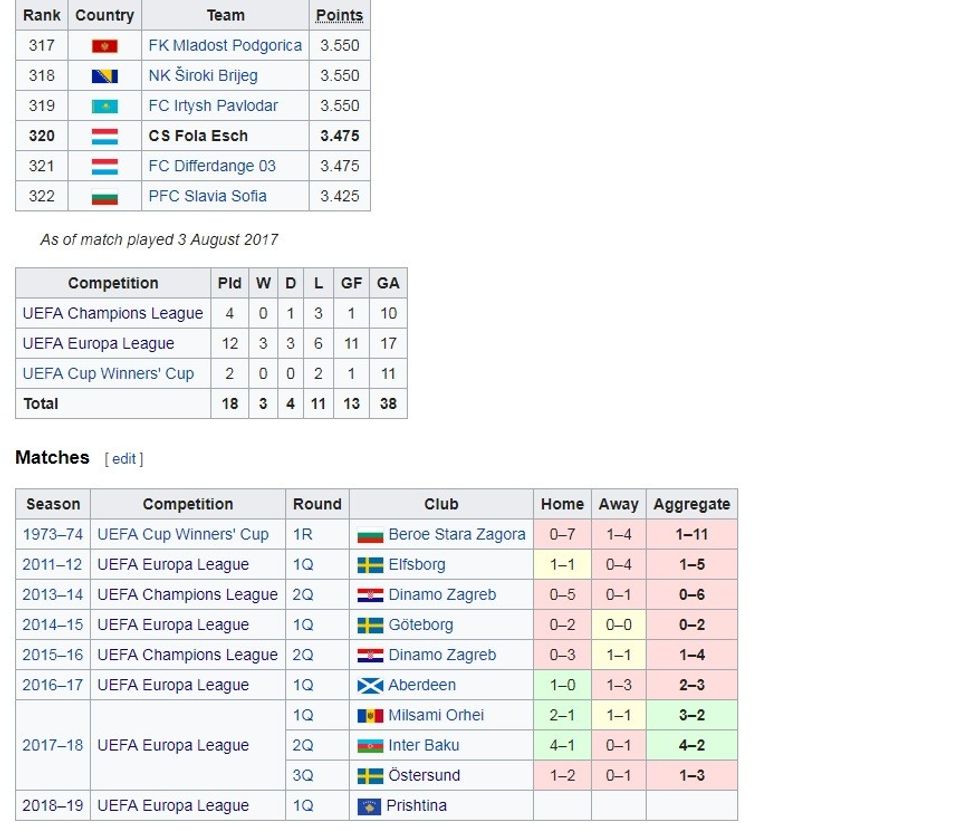Click the Elfsborg club link

416,565
